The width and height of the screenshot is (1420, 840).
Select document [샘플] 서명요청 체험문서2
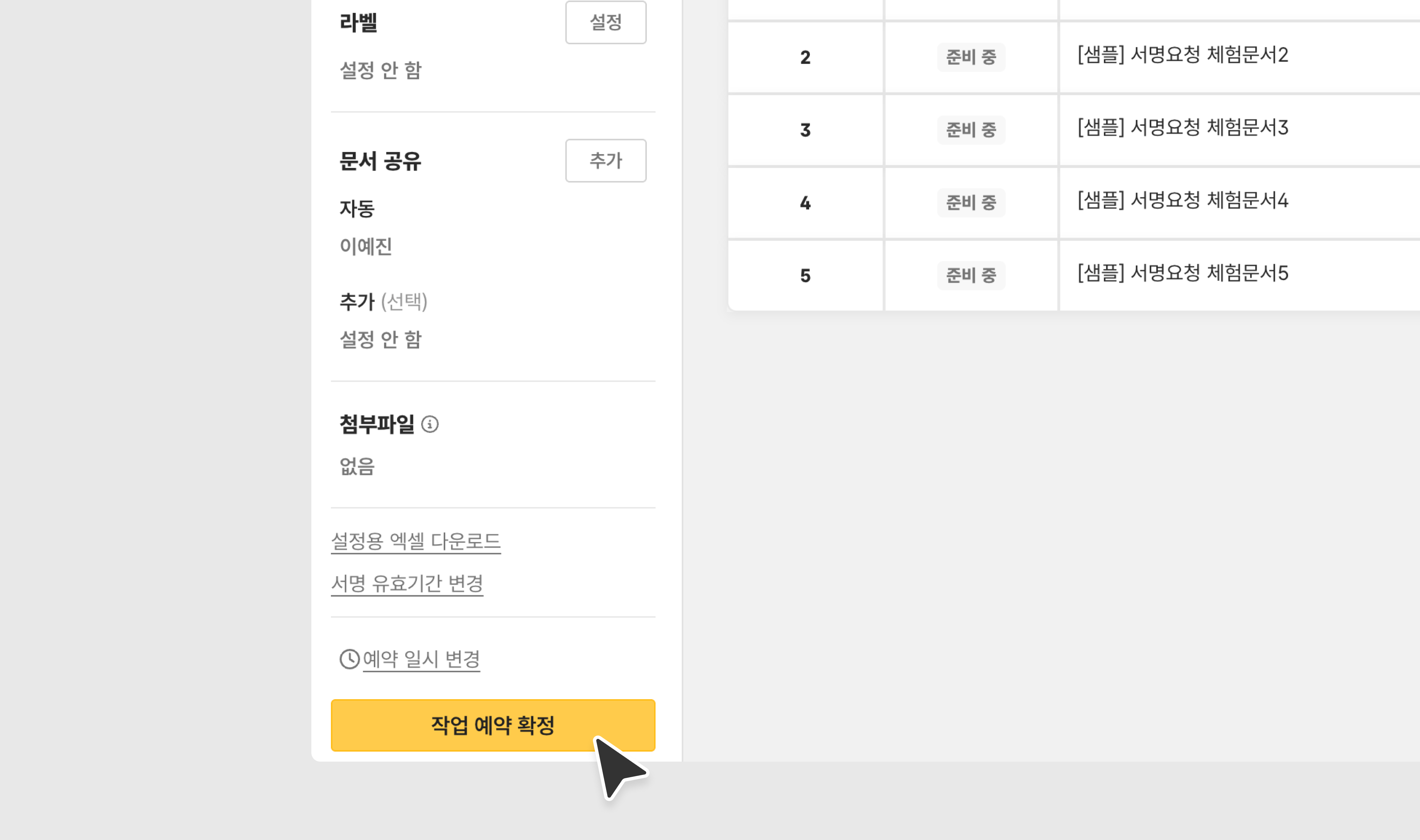click(1182, 55)
